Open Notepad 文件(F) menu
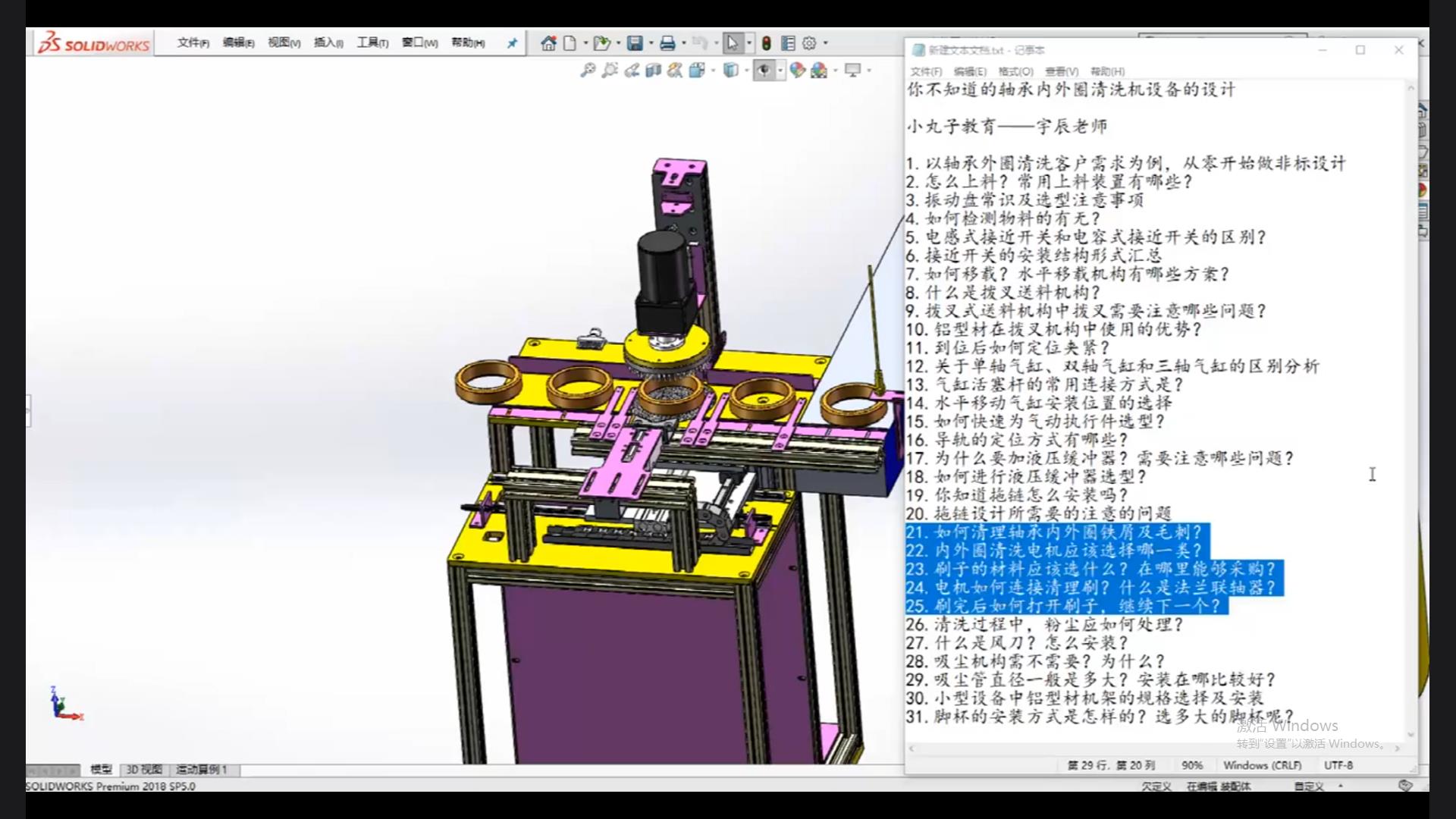Image resolution: width=1456 pixels, height=819 pixels. click(x=925, y=71)
